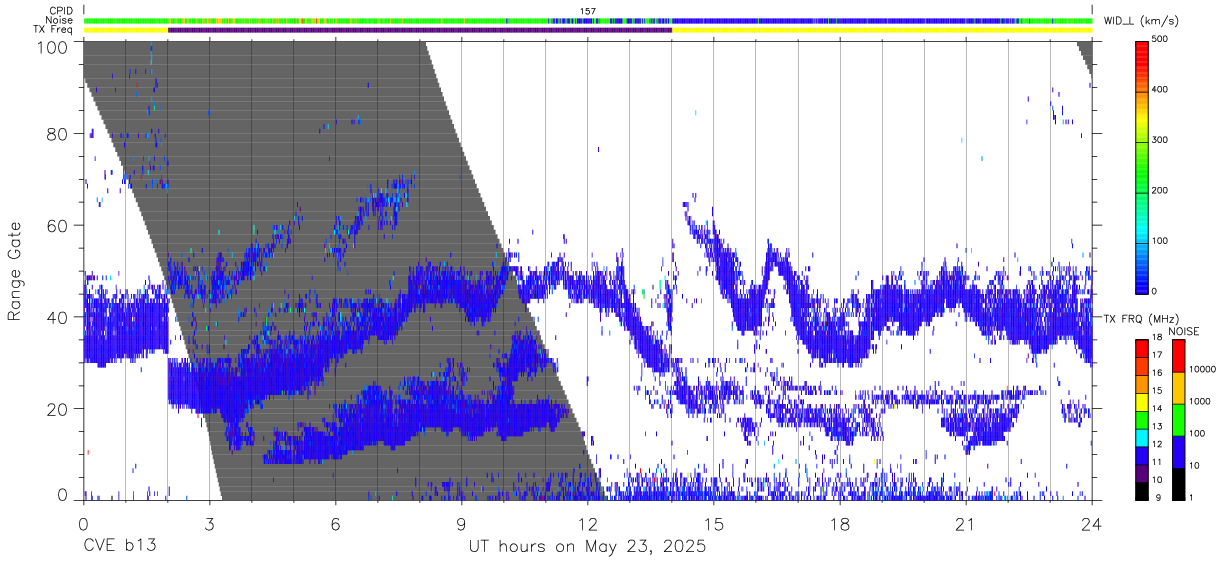Image resolution: width=1228 pixels, height=567 pixels.
Task: Click the NOISE legend title
Action: click(x=1184, y=331)
